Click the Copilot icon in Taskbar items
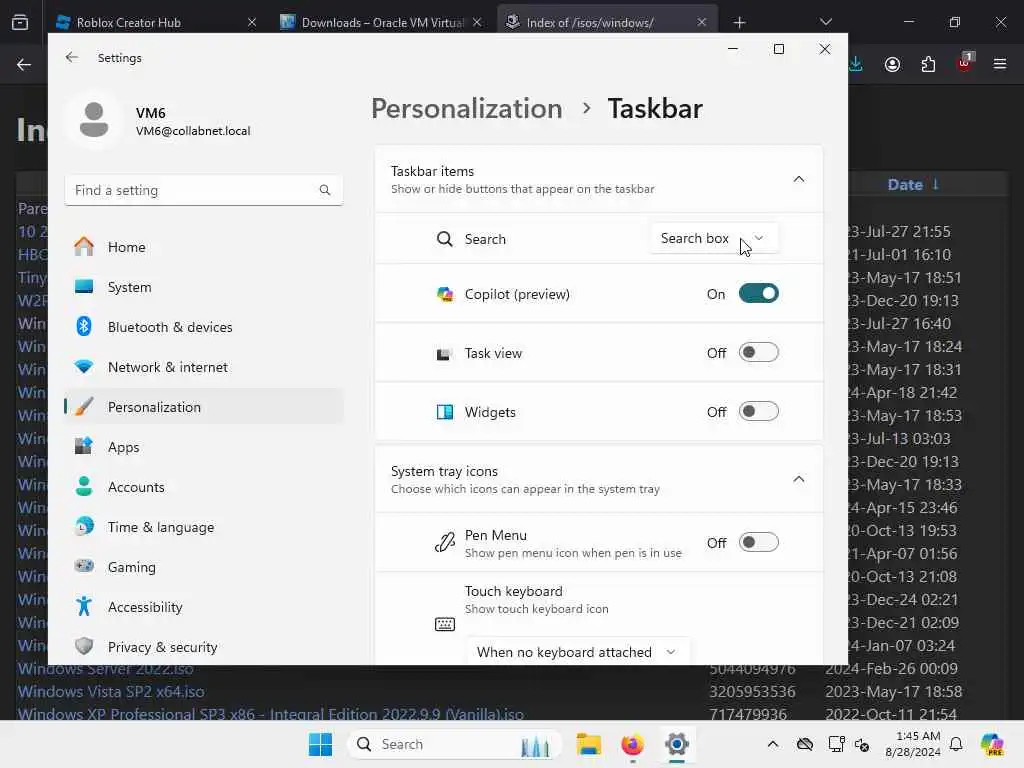This screenshot has height=768, width=1024. coord(445,295)
